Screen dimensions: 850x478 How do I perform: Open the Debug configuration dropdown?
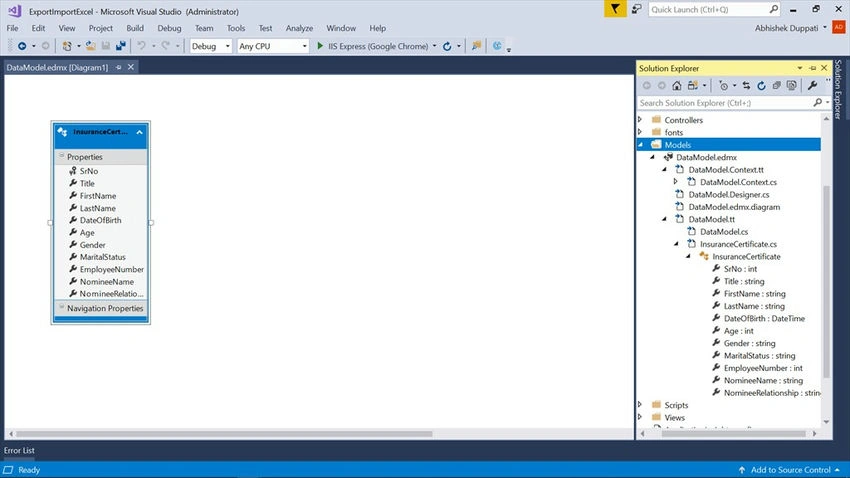click(211, 46)
